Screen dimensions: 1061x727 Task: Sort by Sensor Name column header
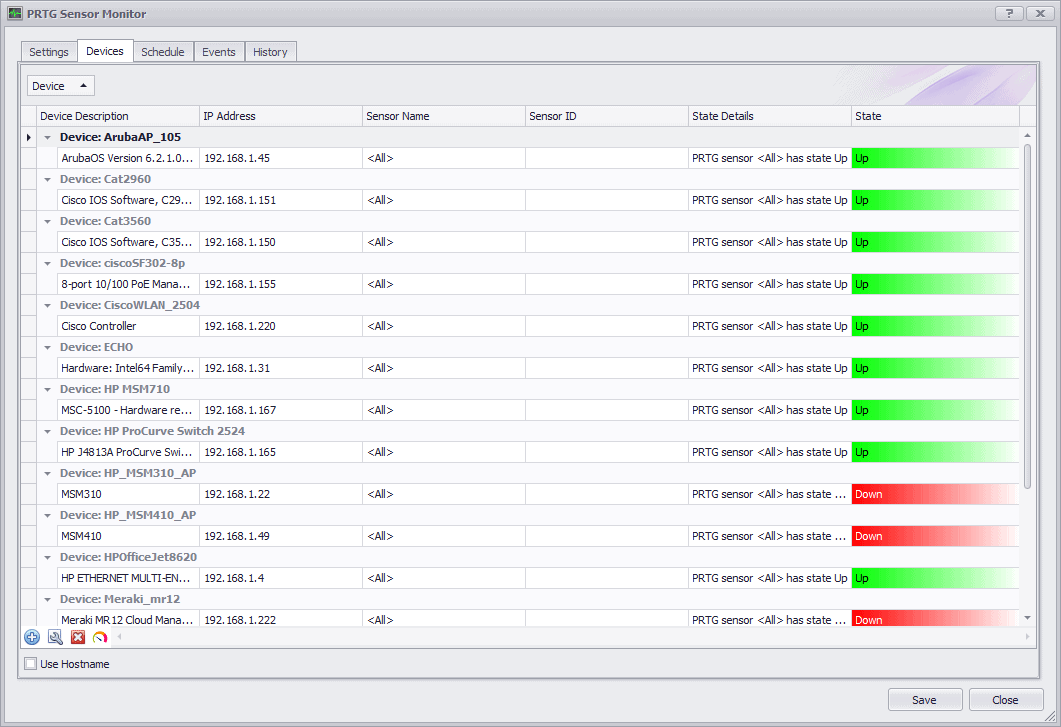444,116
